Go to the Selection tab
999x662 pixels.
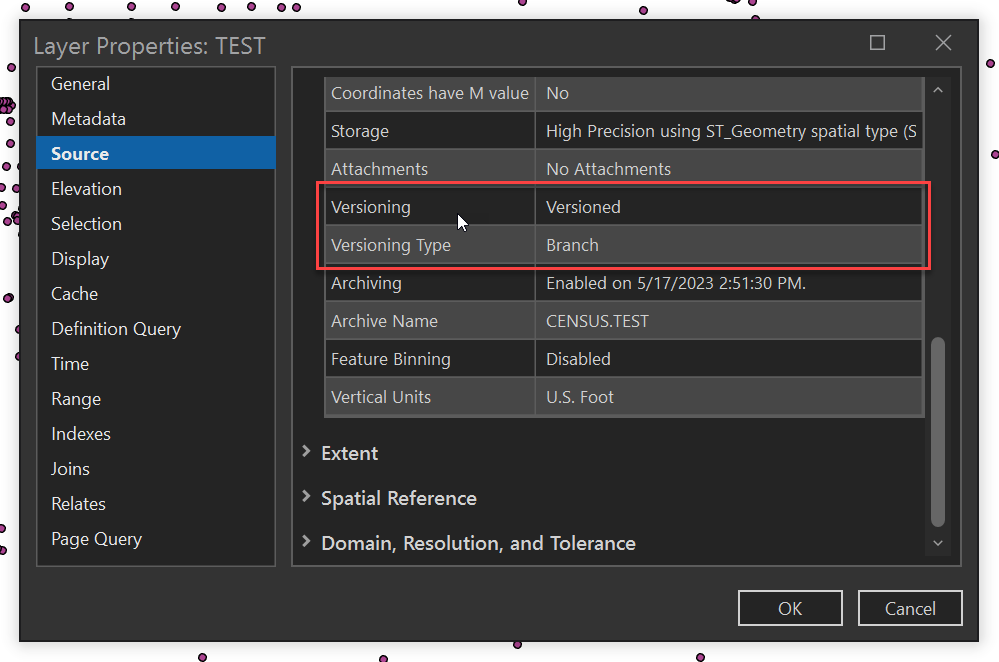(87, 224)
